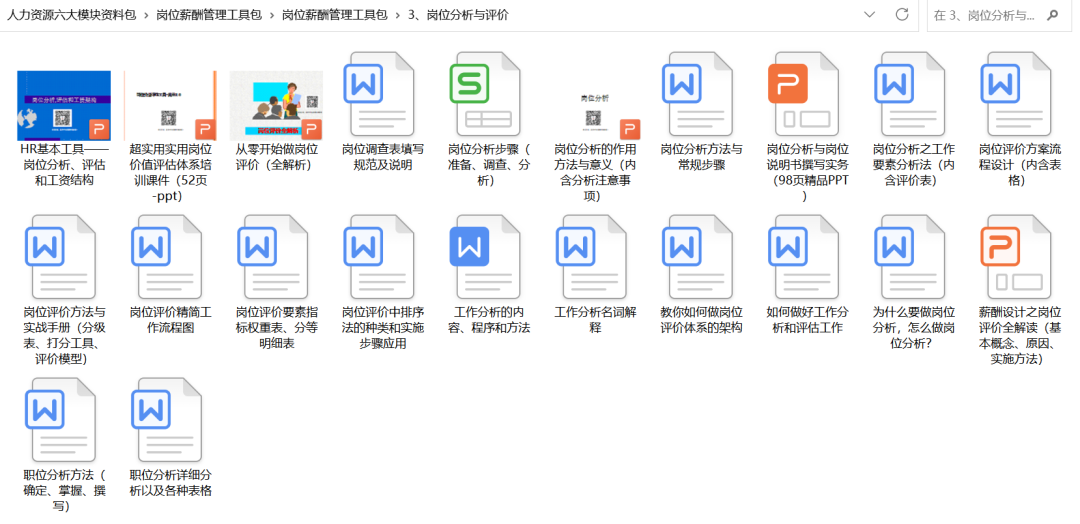Screen dimensions: 1080x524
Task: Click file name HR基本工具——岗位分析、评估和工资结构
Action: tap(64, 165)
